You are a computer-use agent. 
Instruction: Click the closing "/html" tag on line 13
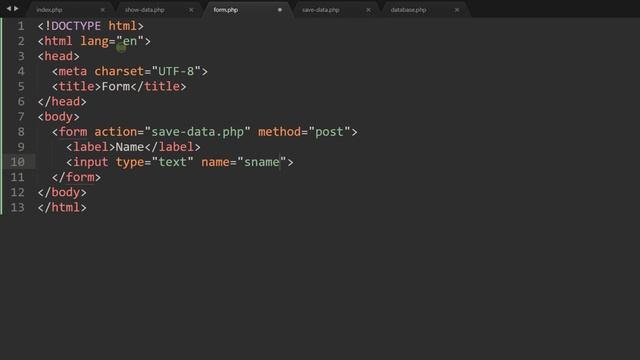(62, 207)
